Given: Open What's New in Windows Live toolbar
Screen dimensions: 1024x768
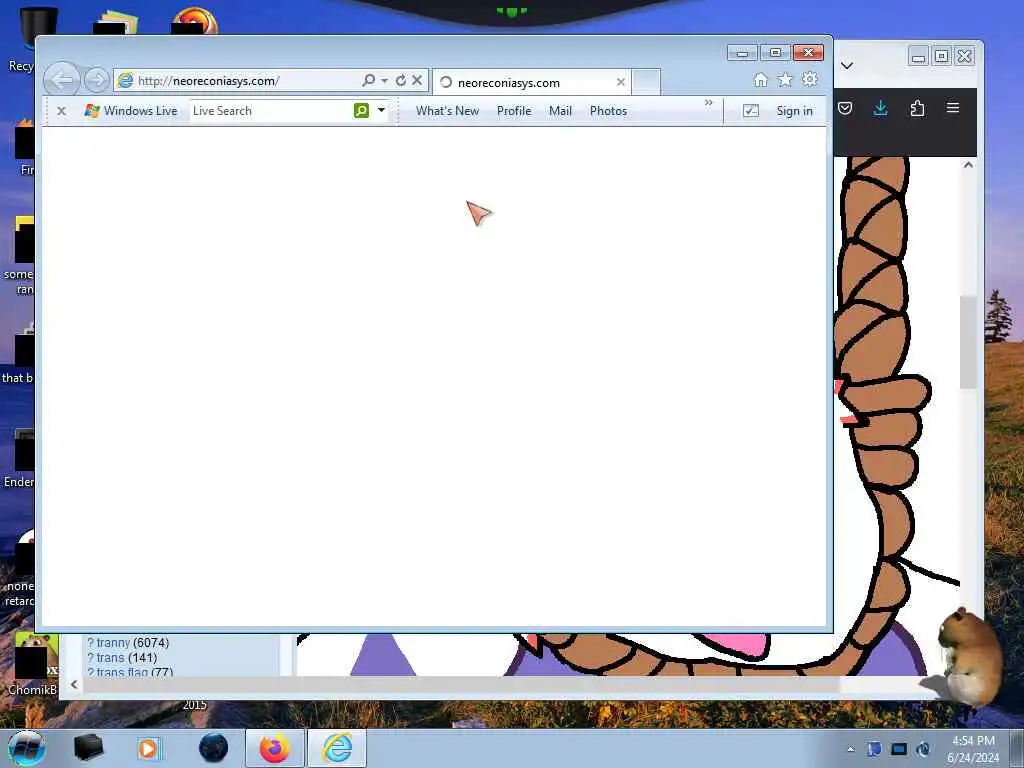Looking at the screenshot, I should point(447,111).
